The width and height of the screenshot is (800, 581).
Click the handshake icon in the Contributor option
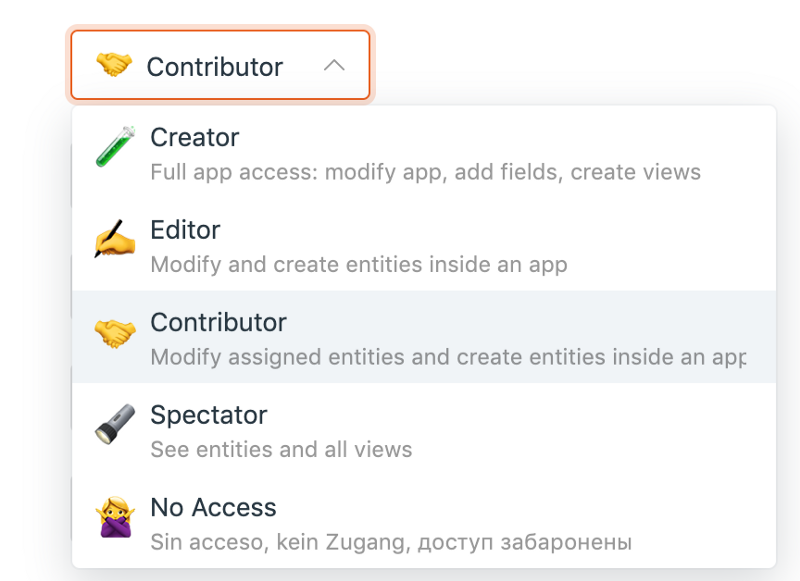coord(113,333)
